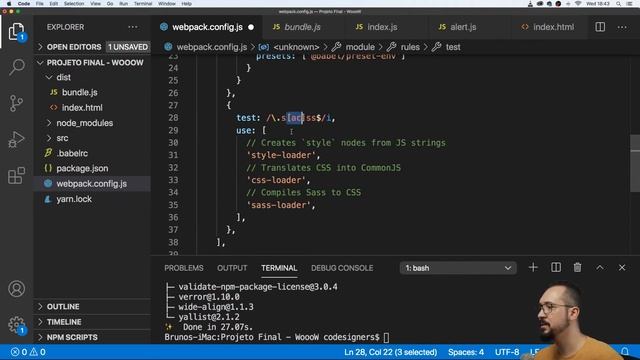Maximize the panel with the up chevron

coord(600,268)
